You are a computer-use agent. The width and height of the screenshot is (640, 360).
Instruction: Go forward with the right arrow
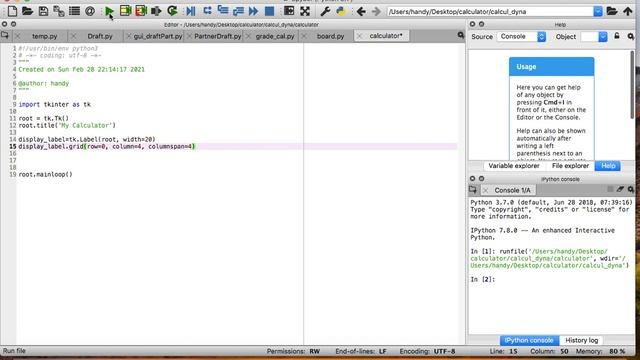pos(376,11)
